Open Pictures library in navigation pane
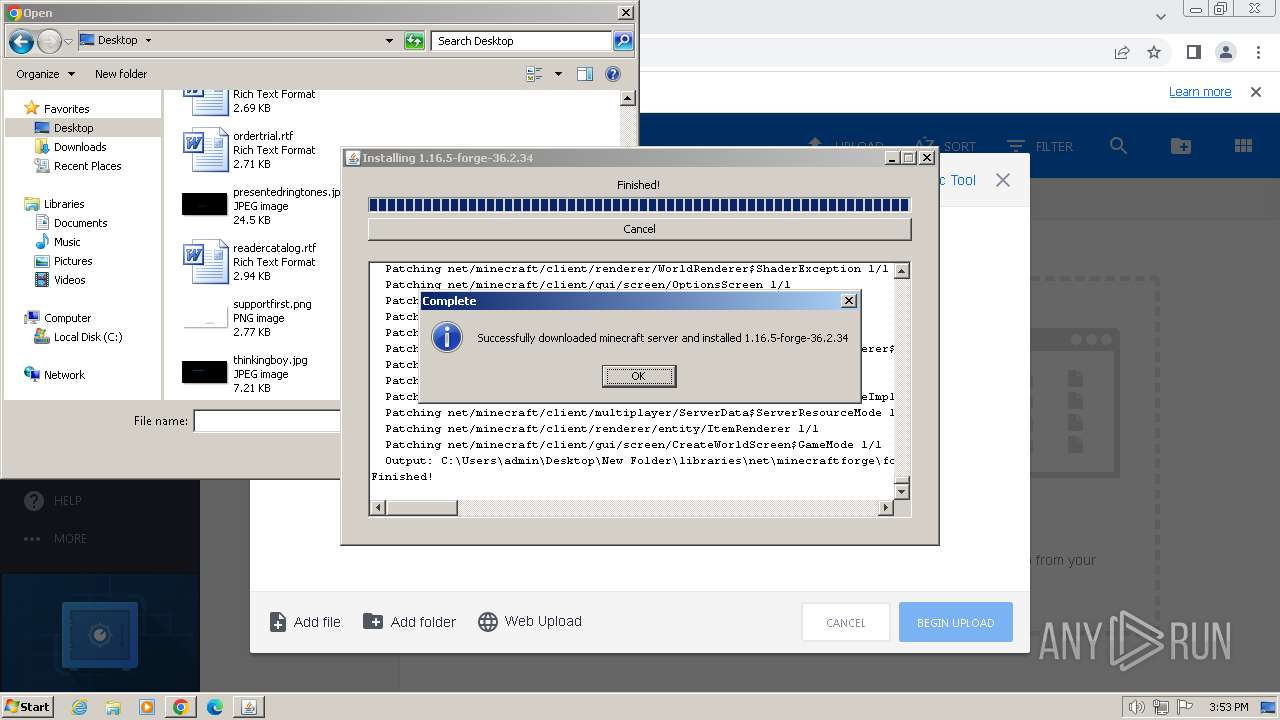 tap(63, 261)
